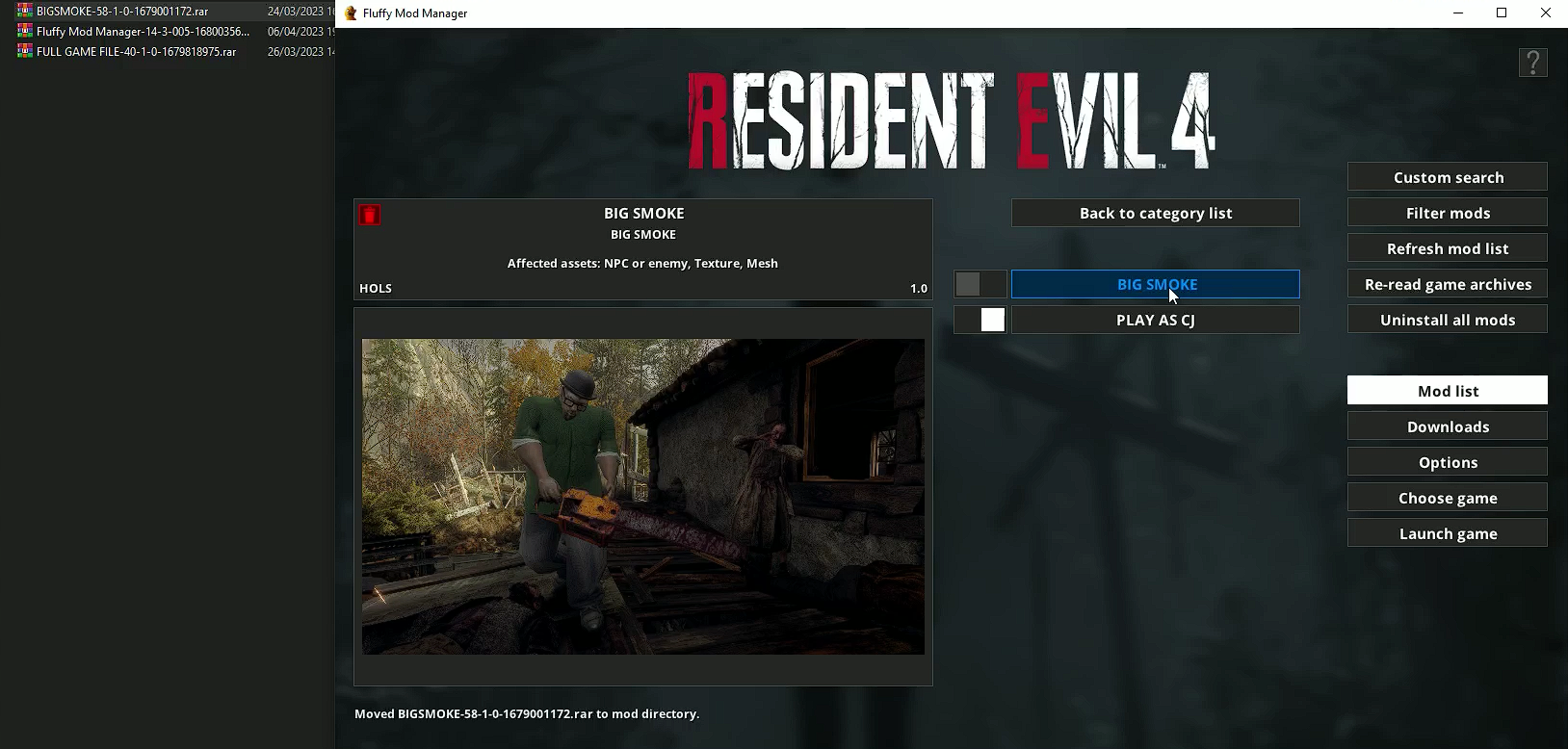
Task: Maximize the Fluffy Mod Manager window
Action: pyautogui.click(x=1502, y=13)
